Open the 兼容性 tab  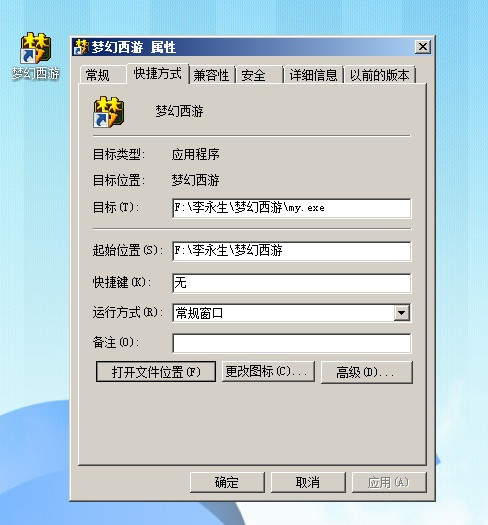pos(212,75)
